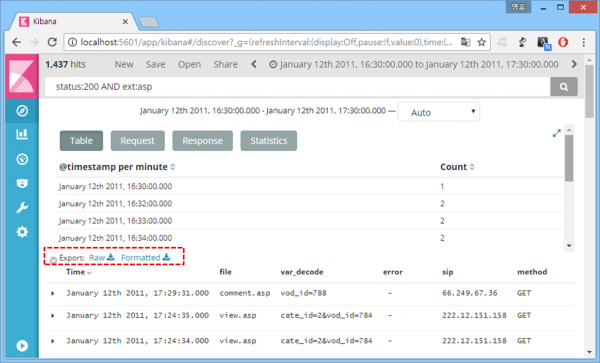The image size is (600, 363).
Task: Click the method column header
Action: coord(532,272)
